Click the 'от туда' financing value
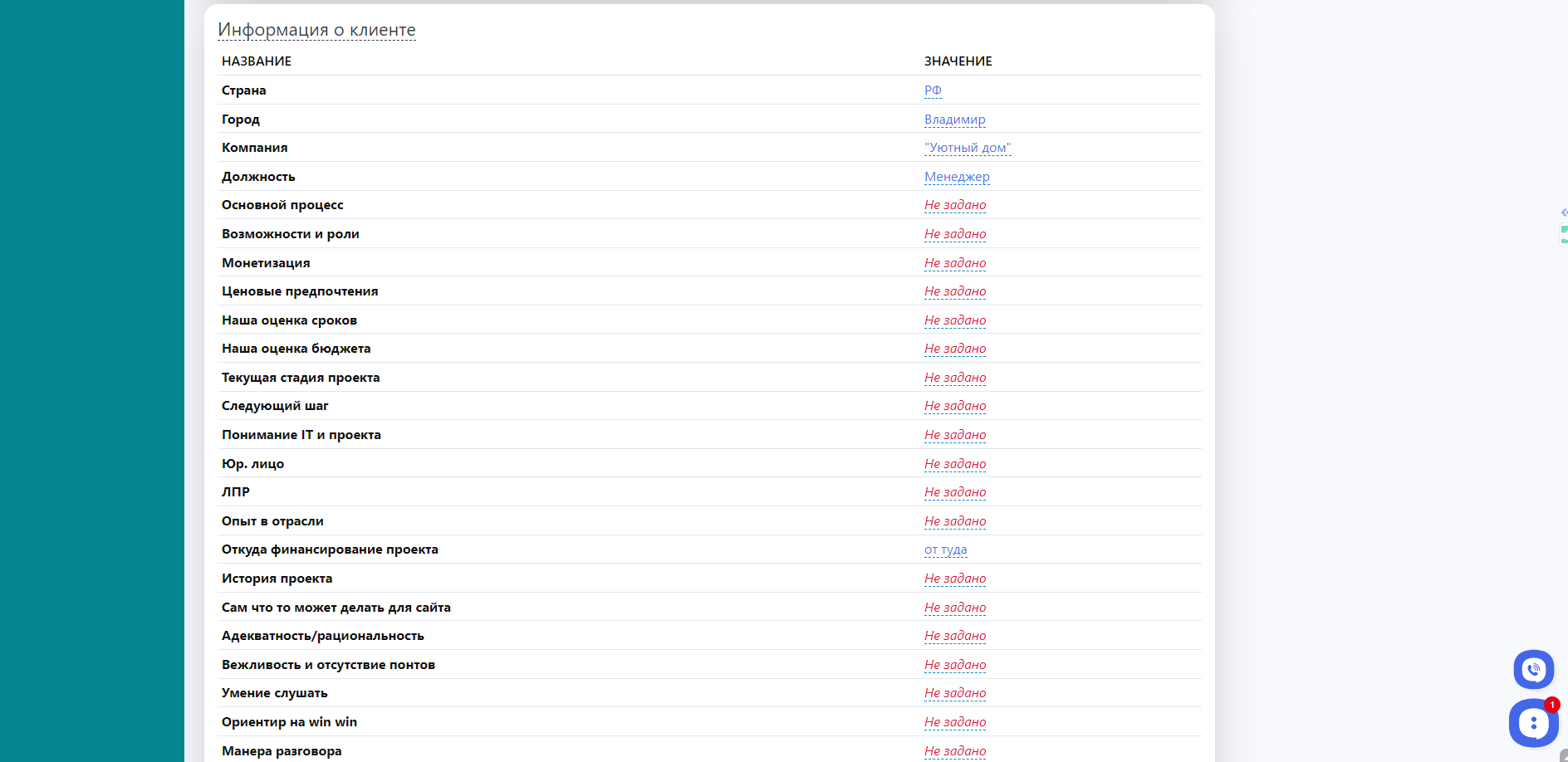The height and width of the screenshot is (762, 1568). [945, 550]
